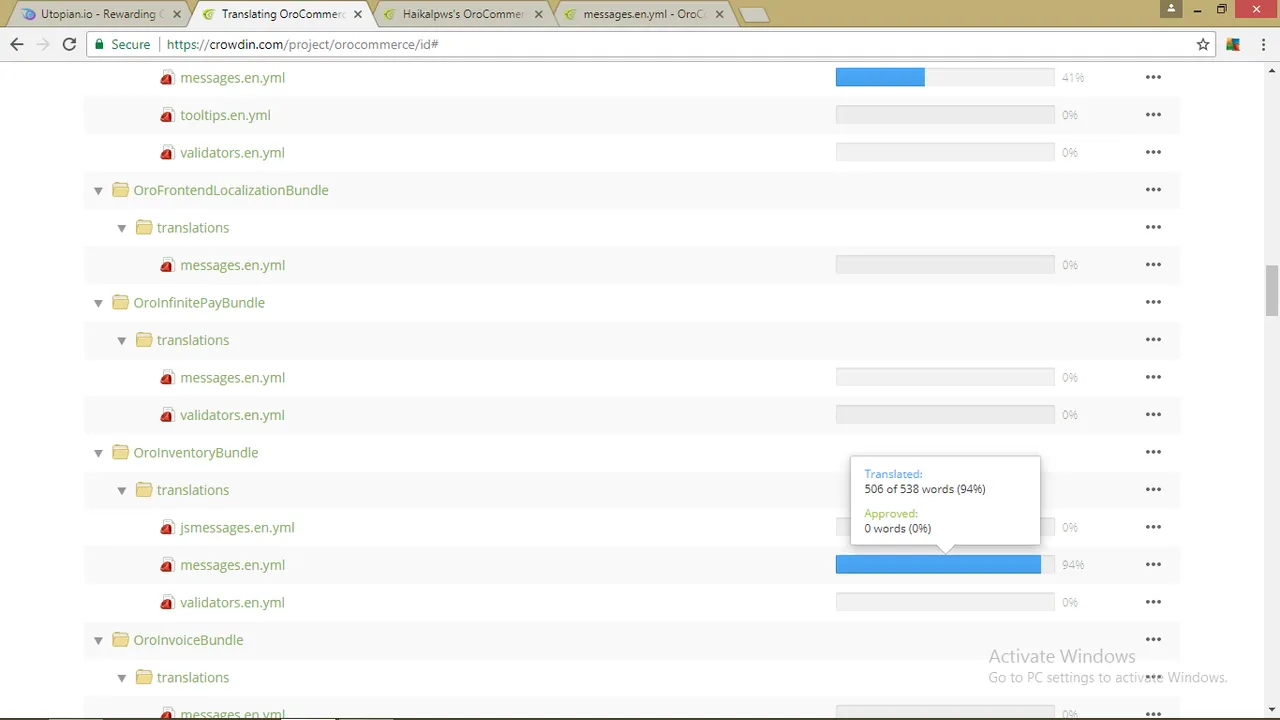The width and height of the screenshot is (1280, 720).
Task: Open options menu for OroInvoiceBundle folder
Action: (1153, 640)
